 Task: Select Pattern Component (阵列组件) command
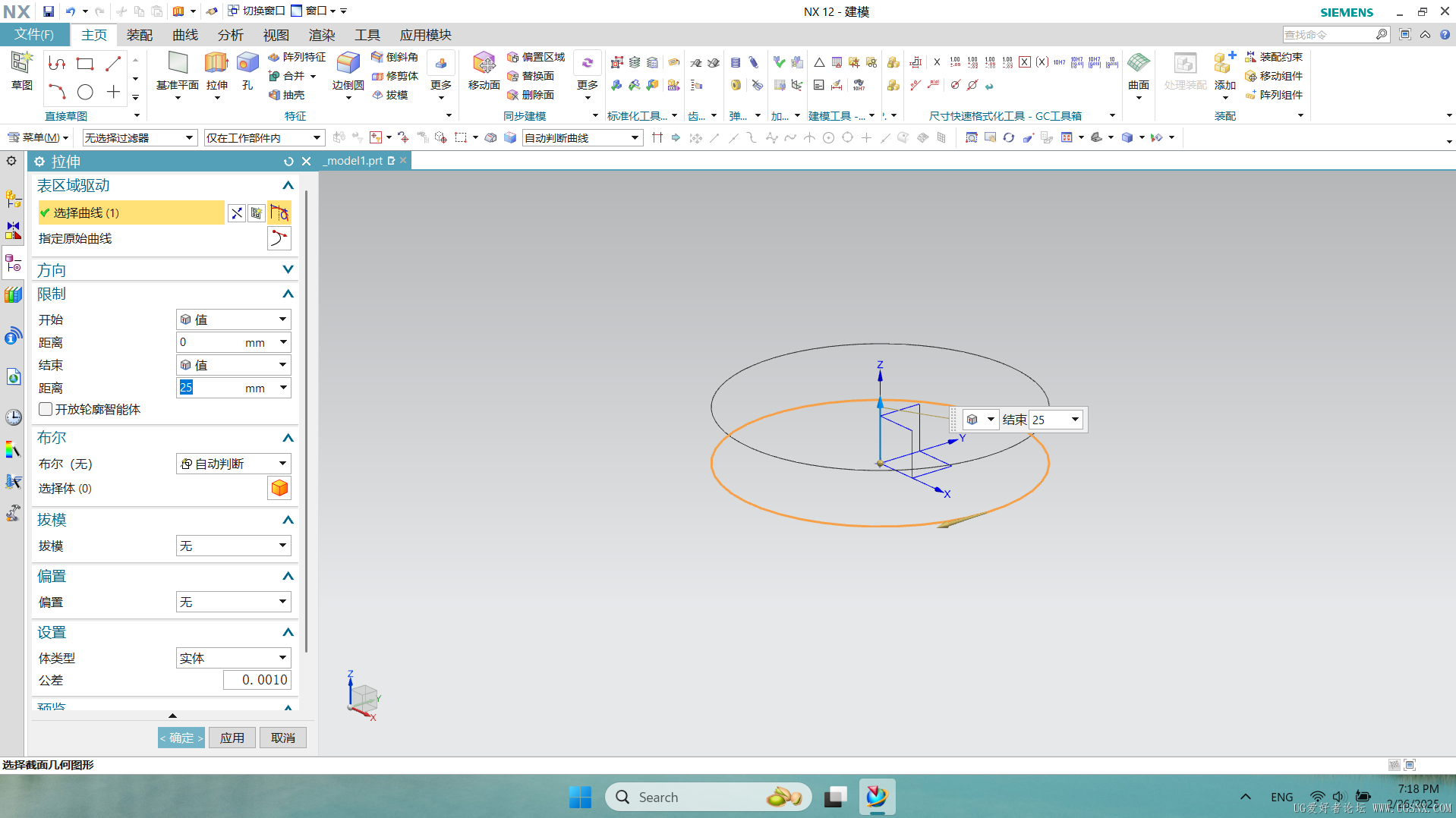click(1274, 95)
